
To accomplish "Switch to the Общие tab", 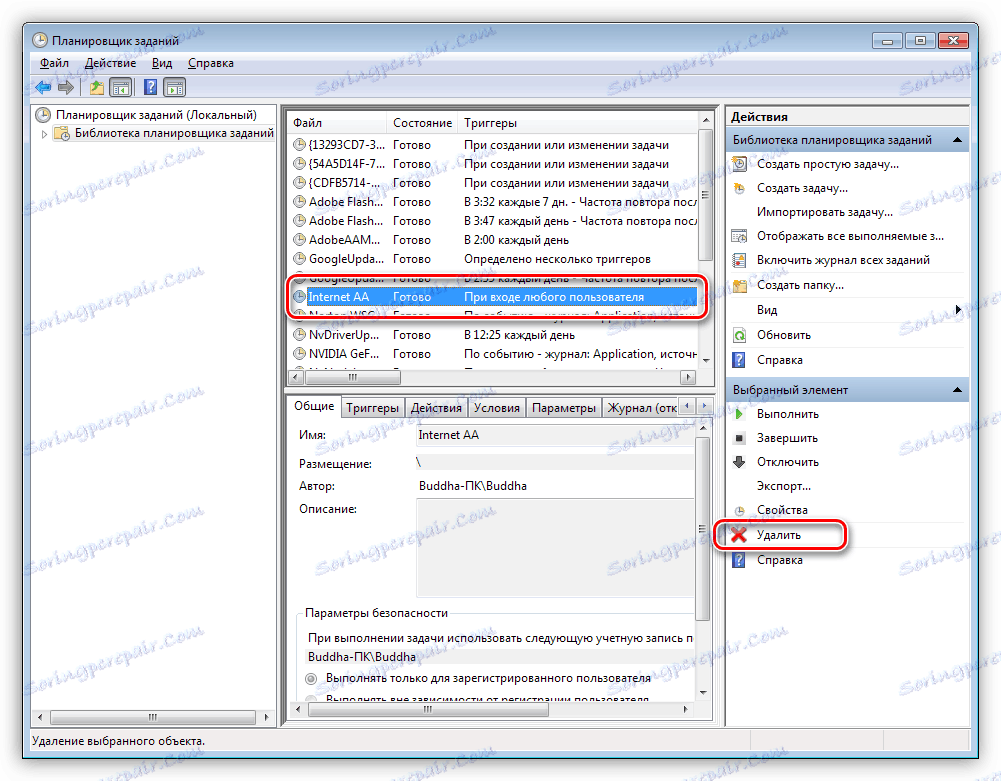I will (314, 406).
